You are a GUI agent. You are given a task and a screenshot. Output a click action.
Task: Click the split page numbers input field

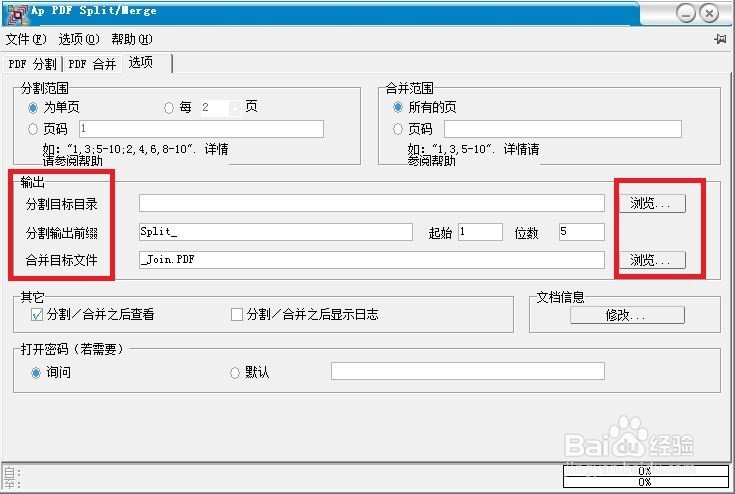point(202,129)
